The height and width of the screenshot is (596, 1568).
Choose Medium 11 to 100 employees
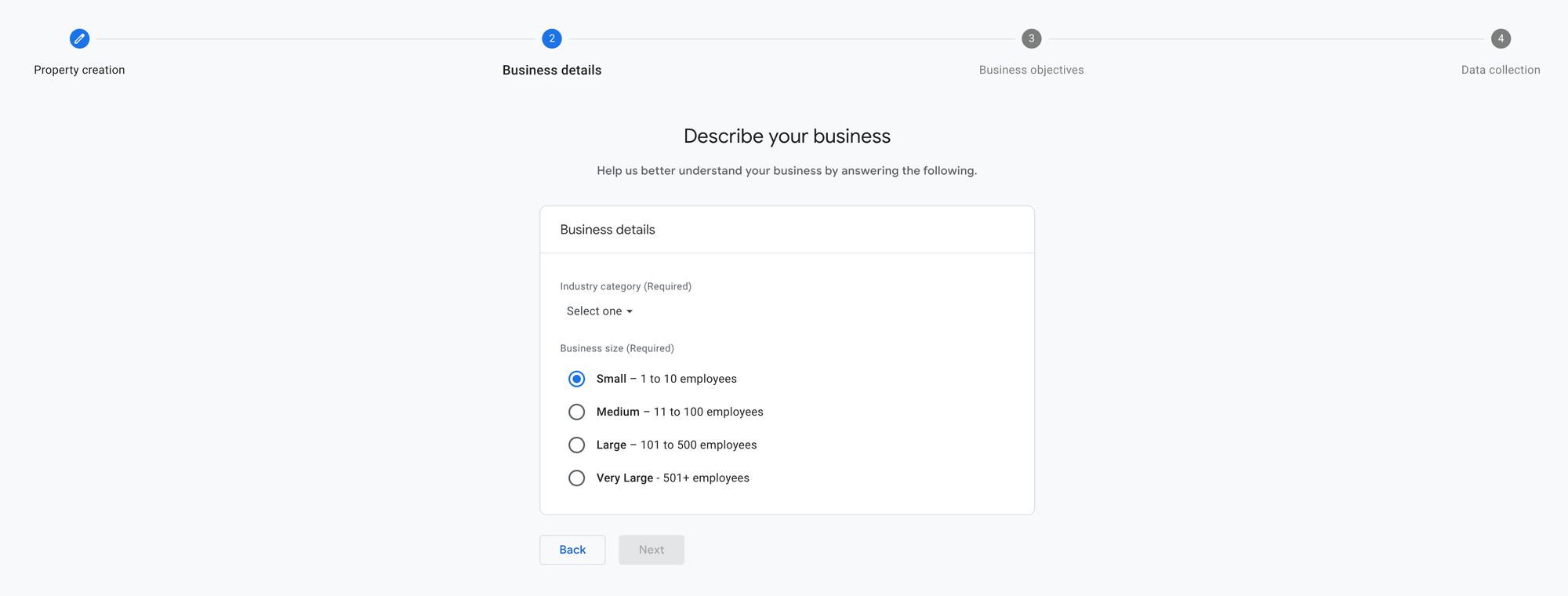coord(576,412)
